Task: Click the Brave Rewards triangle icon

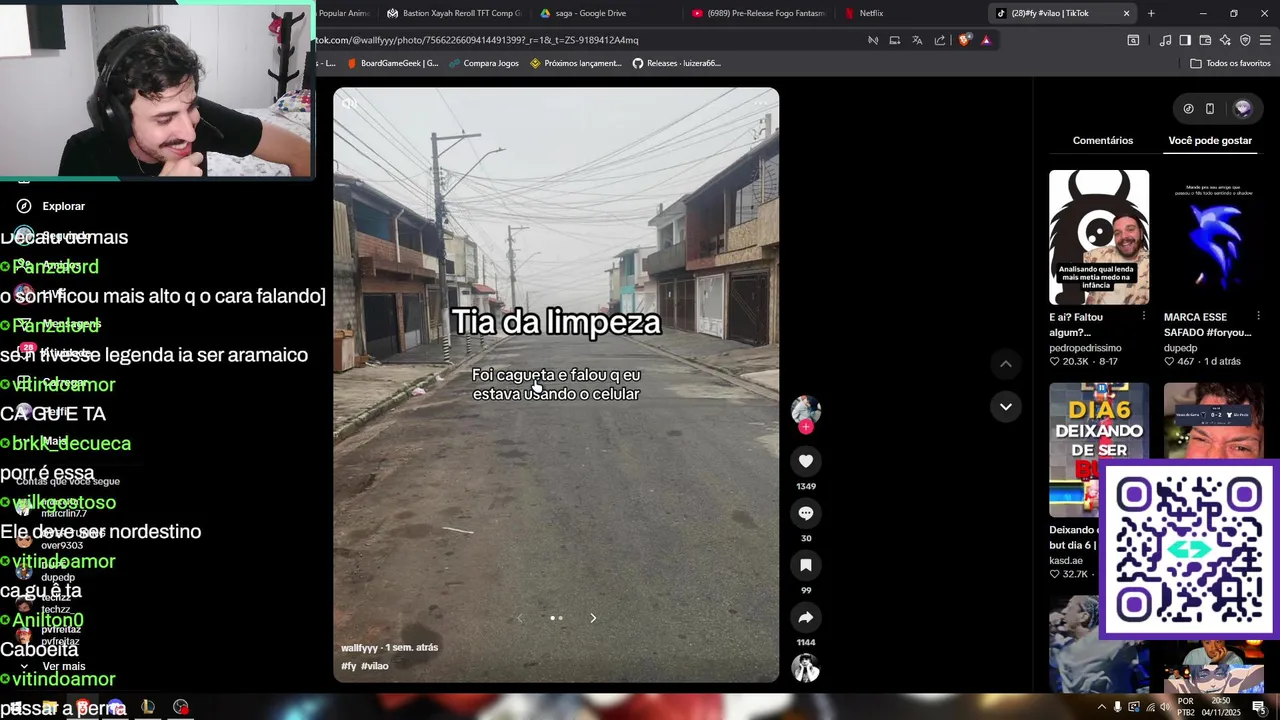Action: point(986,40)
